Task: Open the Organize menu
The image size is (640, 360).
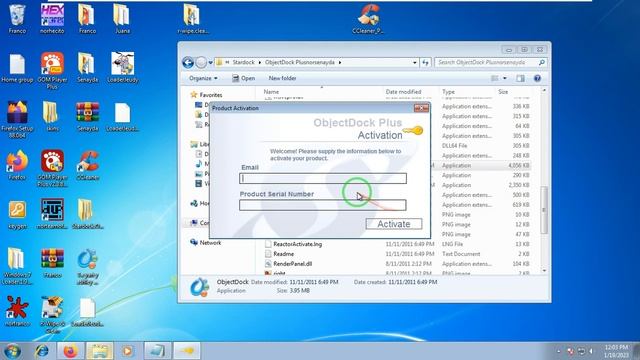Action: coord(203,78)
